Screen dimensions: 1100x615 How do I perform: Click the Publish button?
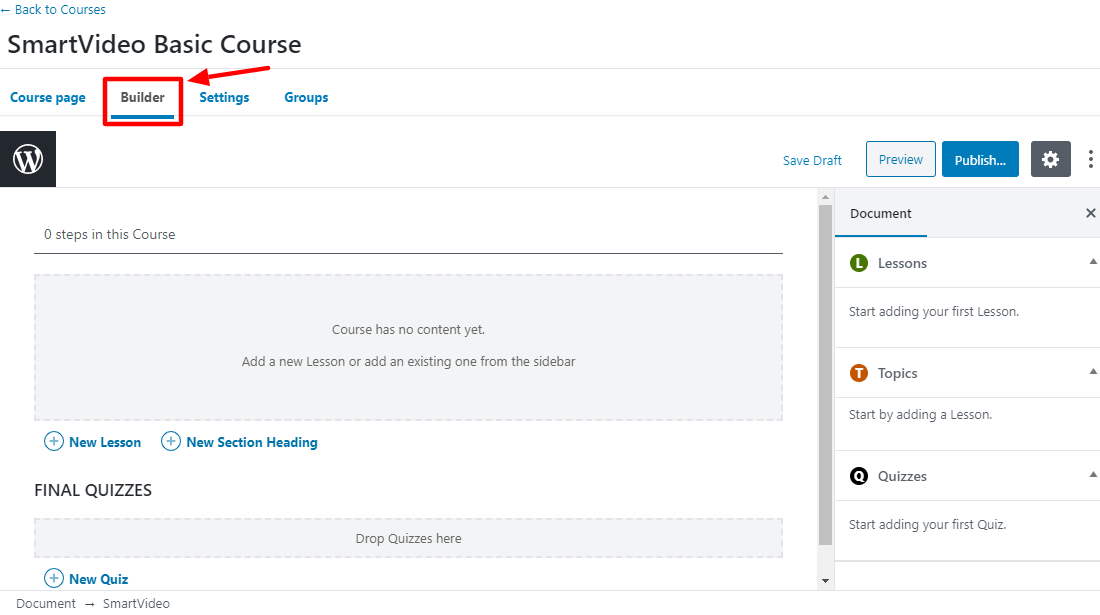[980, 159]
